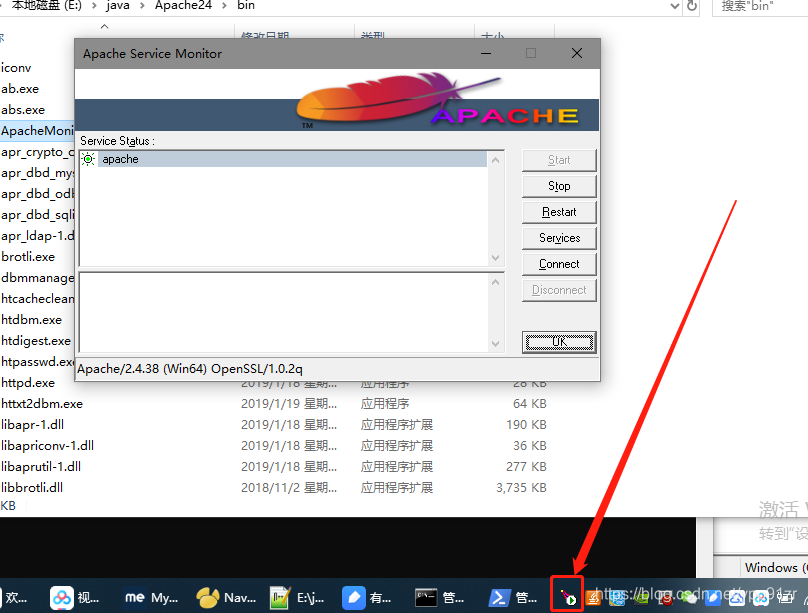Click the Start button in Apache Monitor
The width and height of the screenshot is (808, 613).
(559, 160)
